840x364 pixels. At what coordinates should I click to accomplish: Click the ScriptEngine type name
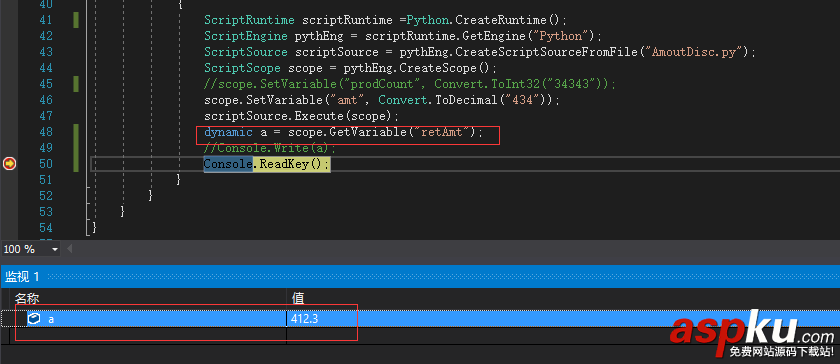click(x=246, y=36)
